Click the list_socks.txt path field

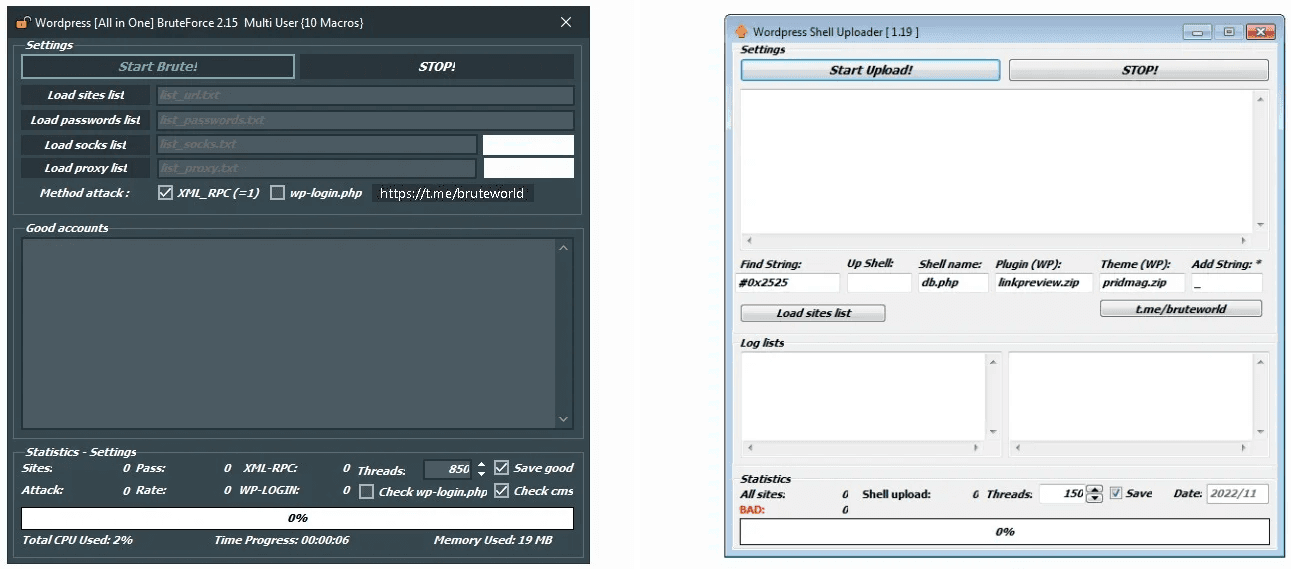(316, 145)
